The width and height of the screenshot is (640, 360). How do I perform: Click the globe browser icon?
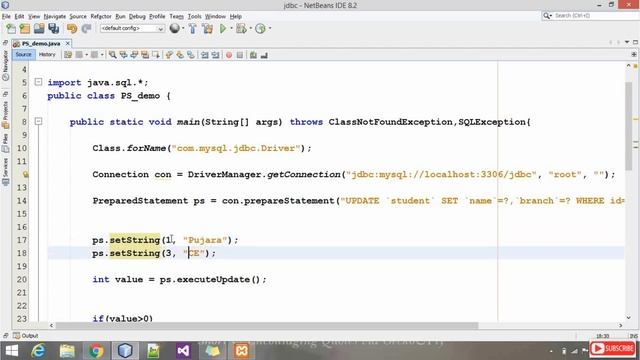tap(174, 28)
